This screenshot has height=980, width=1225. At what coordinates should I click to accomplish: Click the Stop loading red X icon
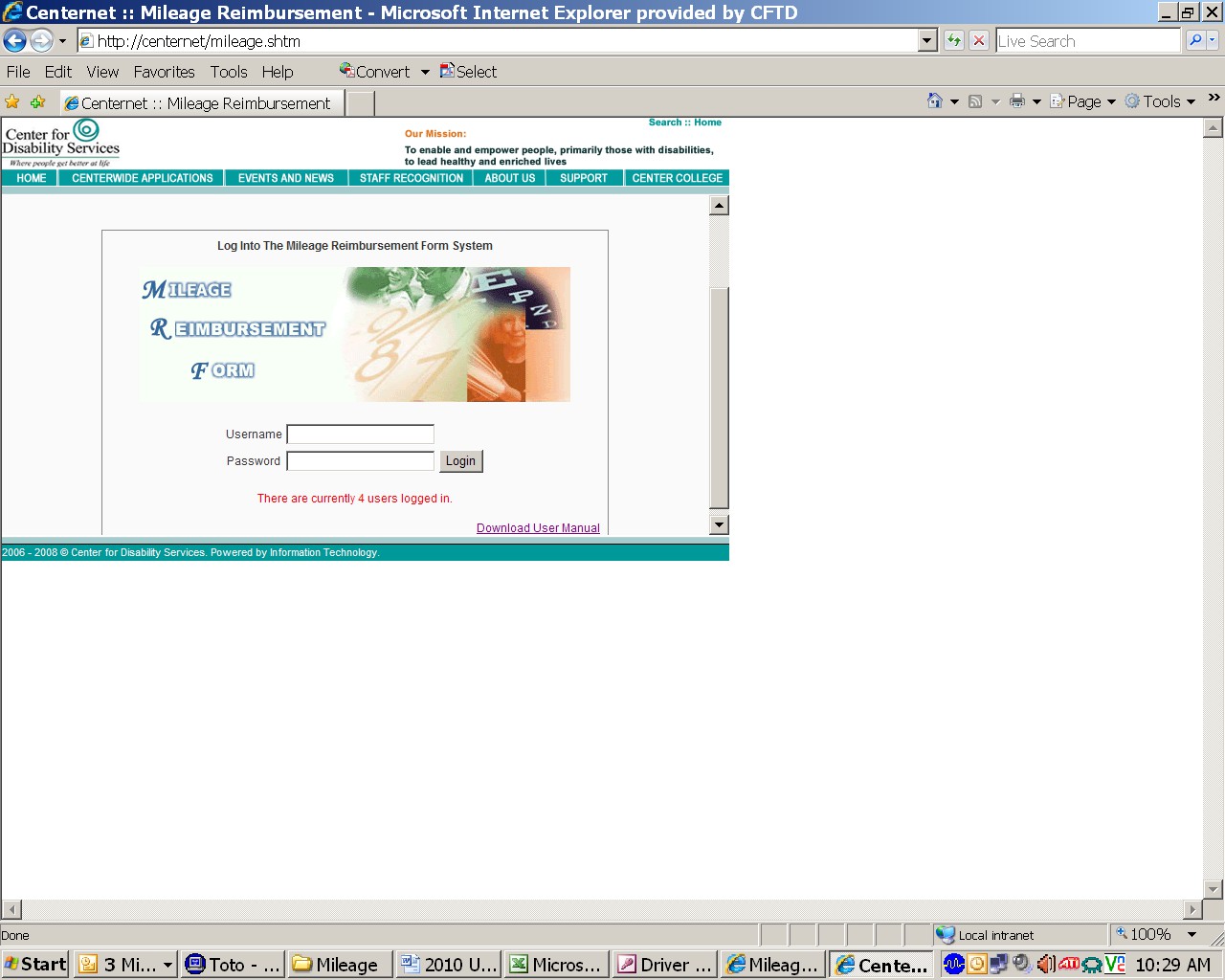[x=978, y=40]
